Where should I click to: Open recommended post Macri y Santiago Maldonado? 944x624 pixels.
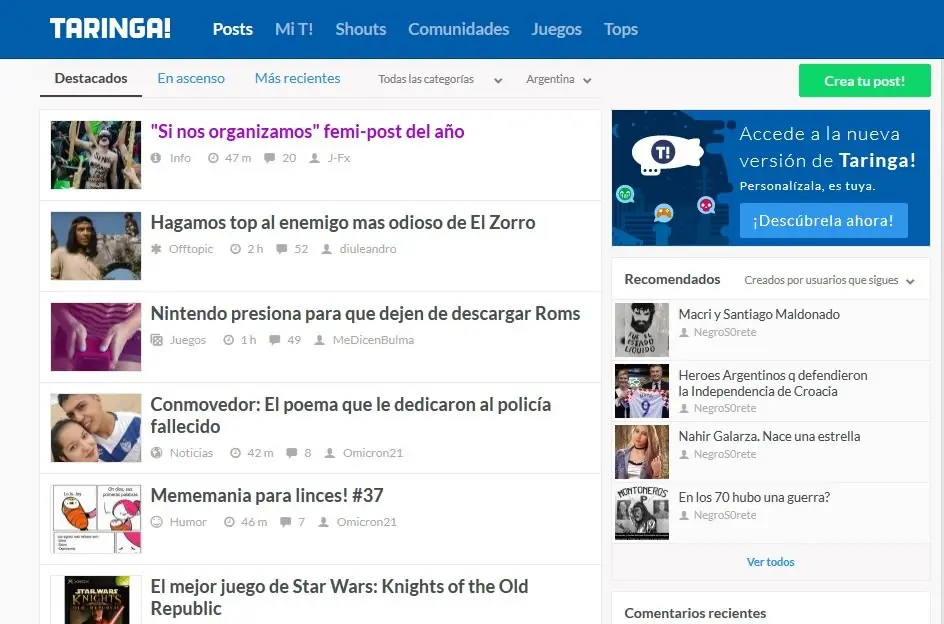coord(759,314)
